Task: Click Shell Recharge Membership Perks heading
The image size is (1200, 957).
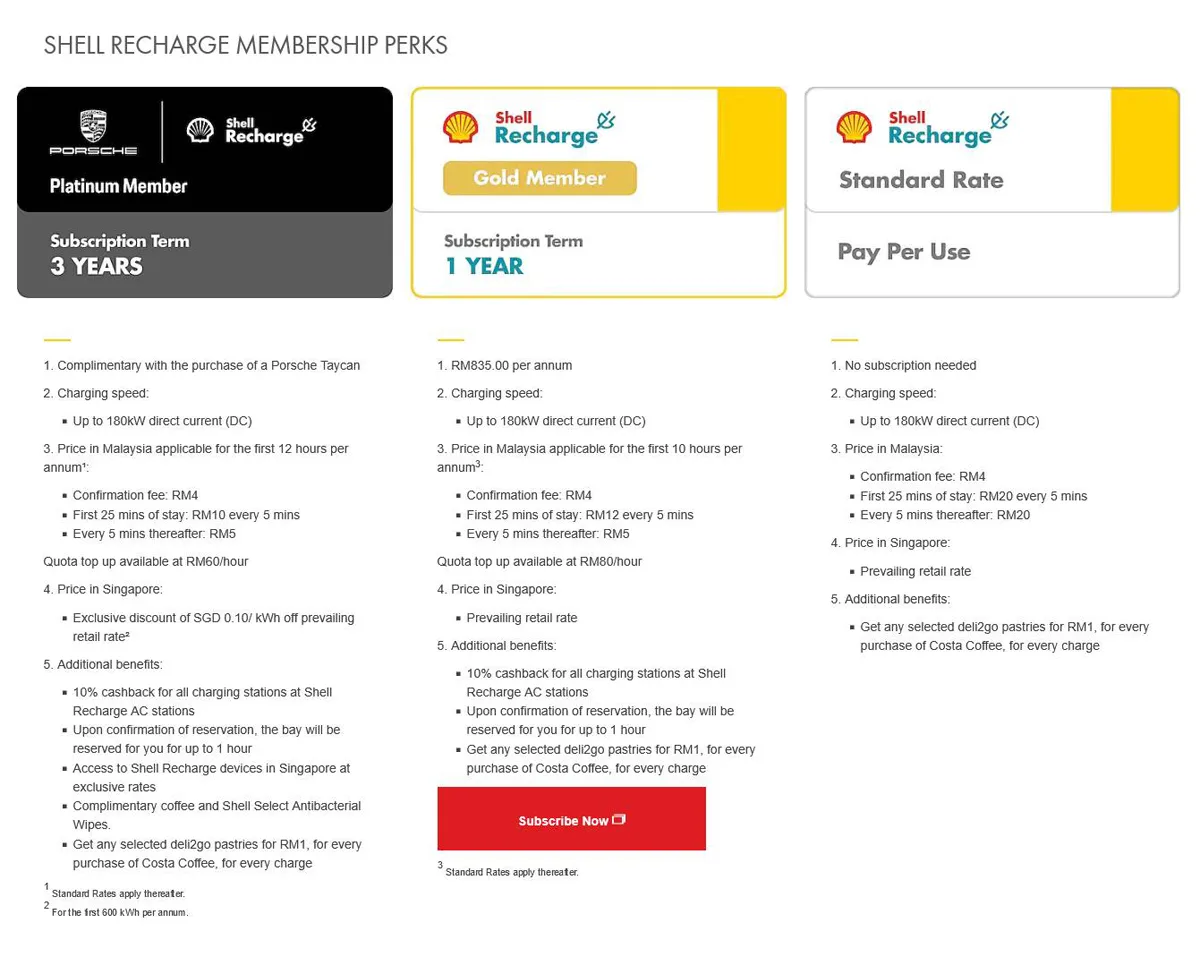Action: [x=246, y=45]
